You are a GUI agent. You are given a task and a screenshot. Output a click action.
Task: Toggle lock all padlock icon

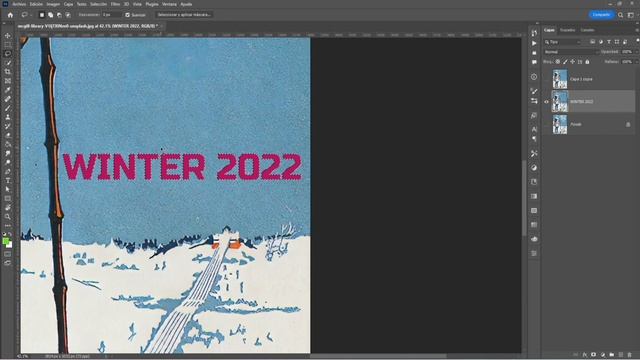click(587, 62)
